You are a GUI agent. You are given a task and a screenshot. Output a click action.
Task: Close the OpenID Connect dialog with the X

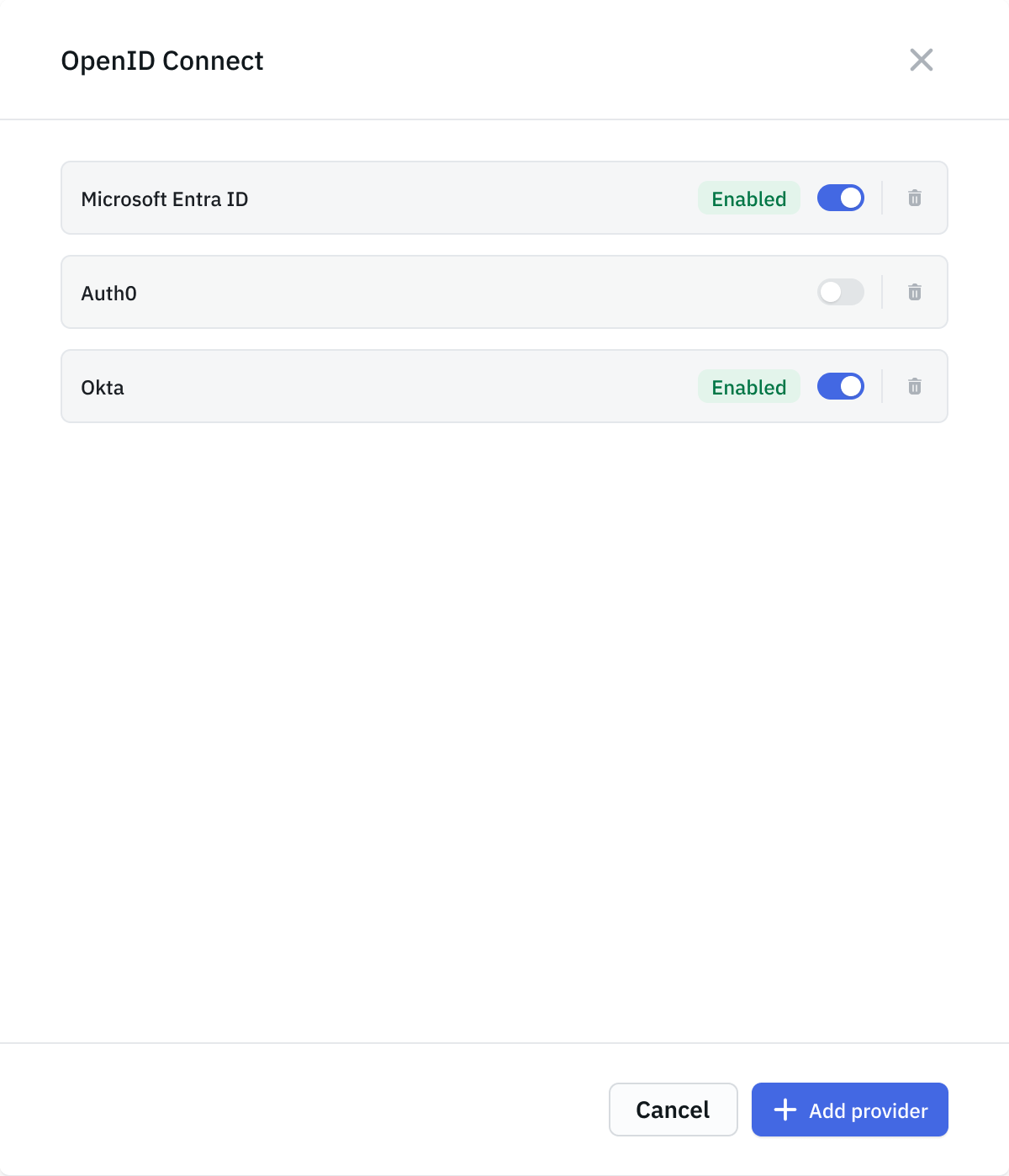(922, 60)
